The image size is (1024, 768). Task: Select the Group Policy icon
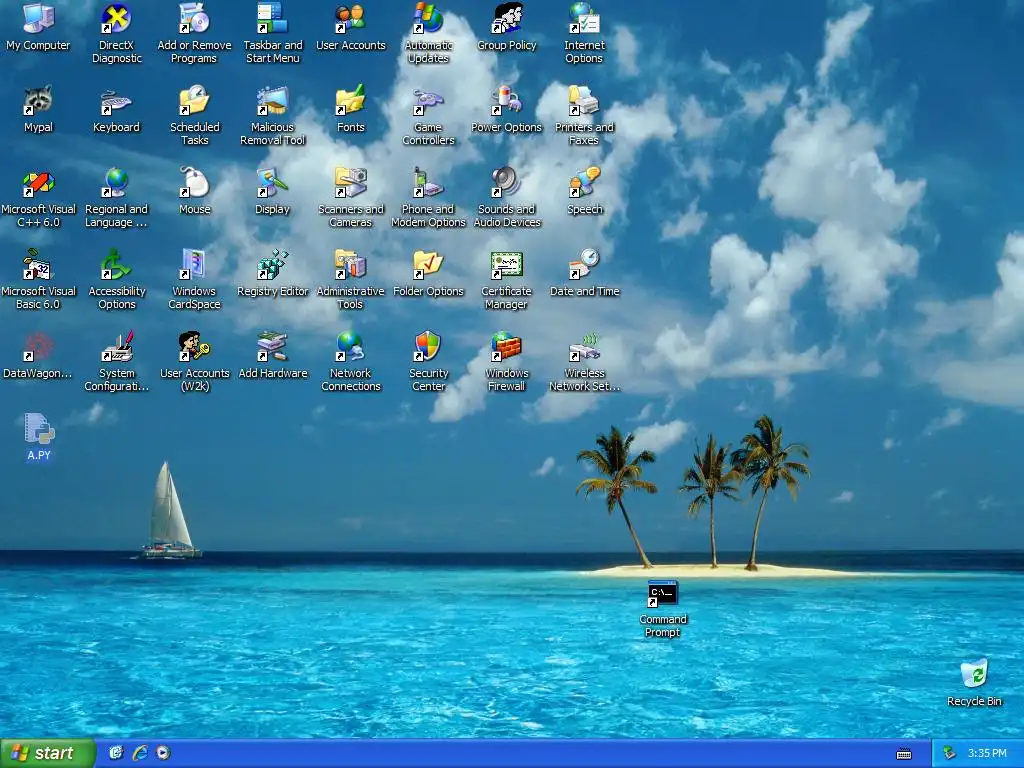[506, 19]
